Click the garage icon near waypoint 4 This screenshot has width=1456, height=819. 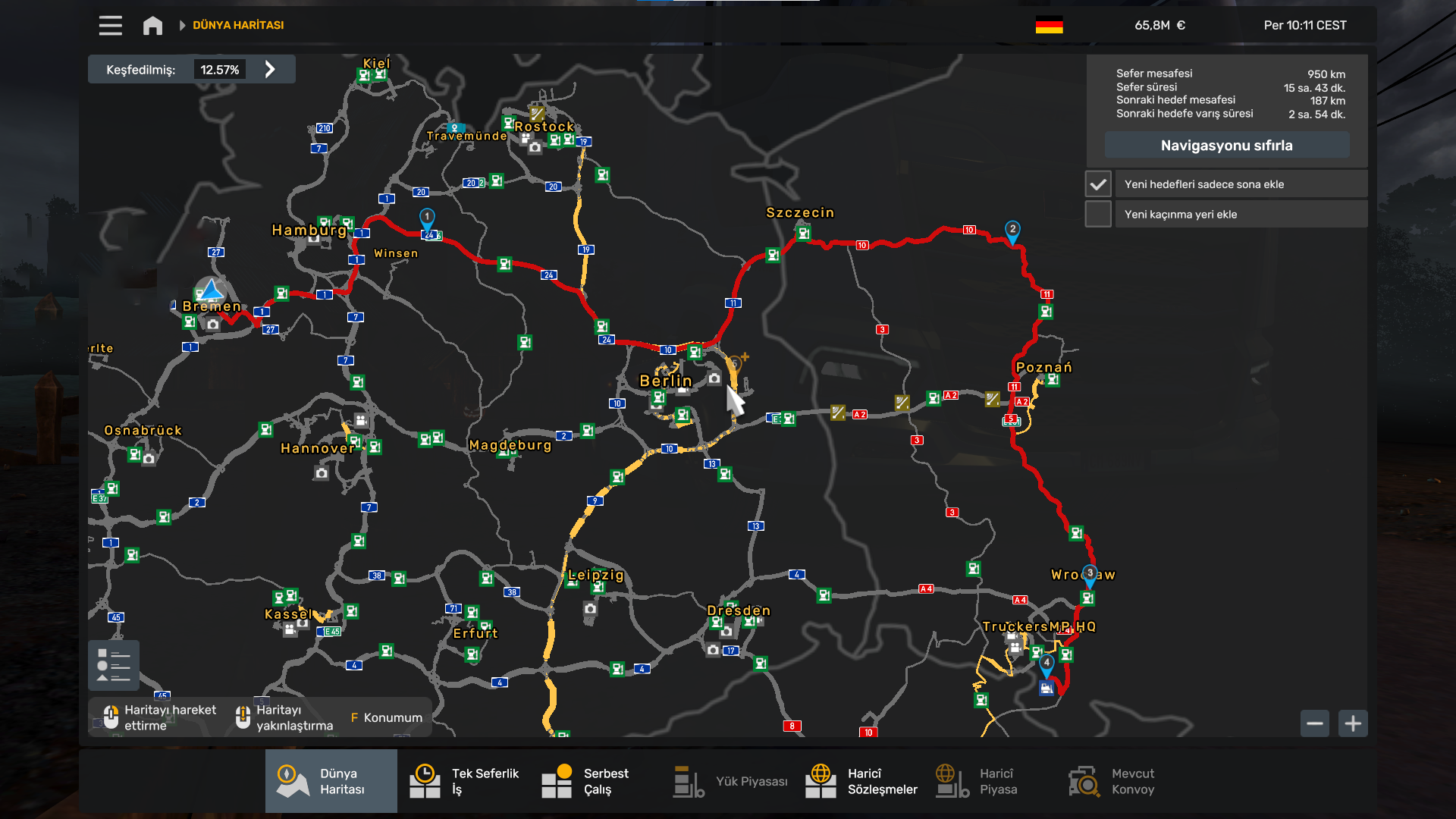pos(1046,688)
